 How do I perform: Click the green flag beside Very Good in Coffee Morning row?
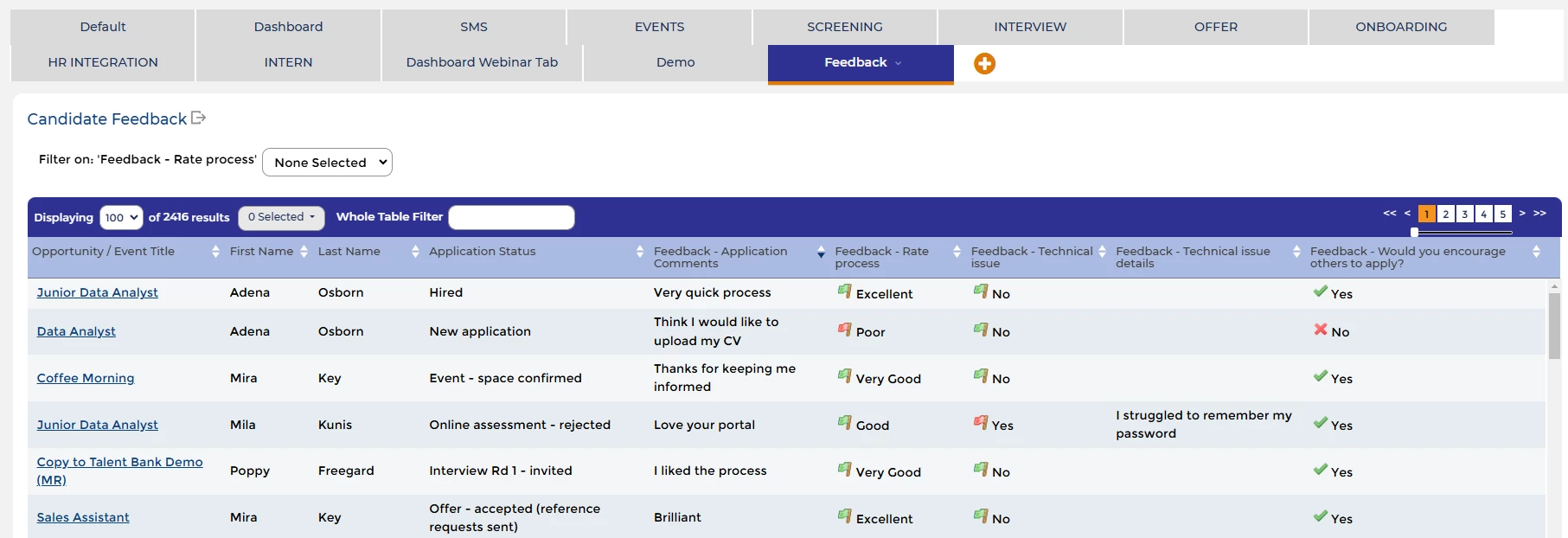coord(845,375)
